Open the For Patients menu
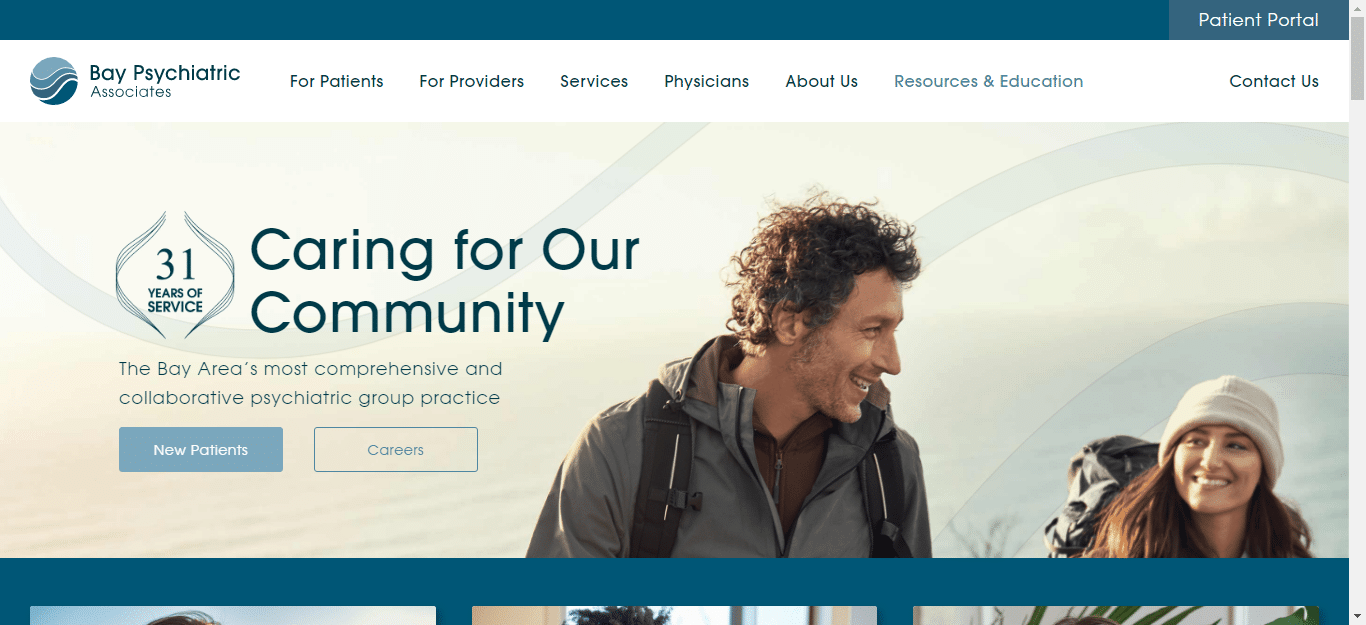 click(337, 81)
